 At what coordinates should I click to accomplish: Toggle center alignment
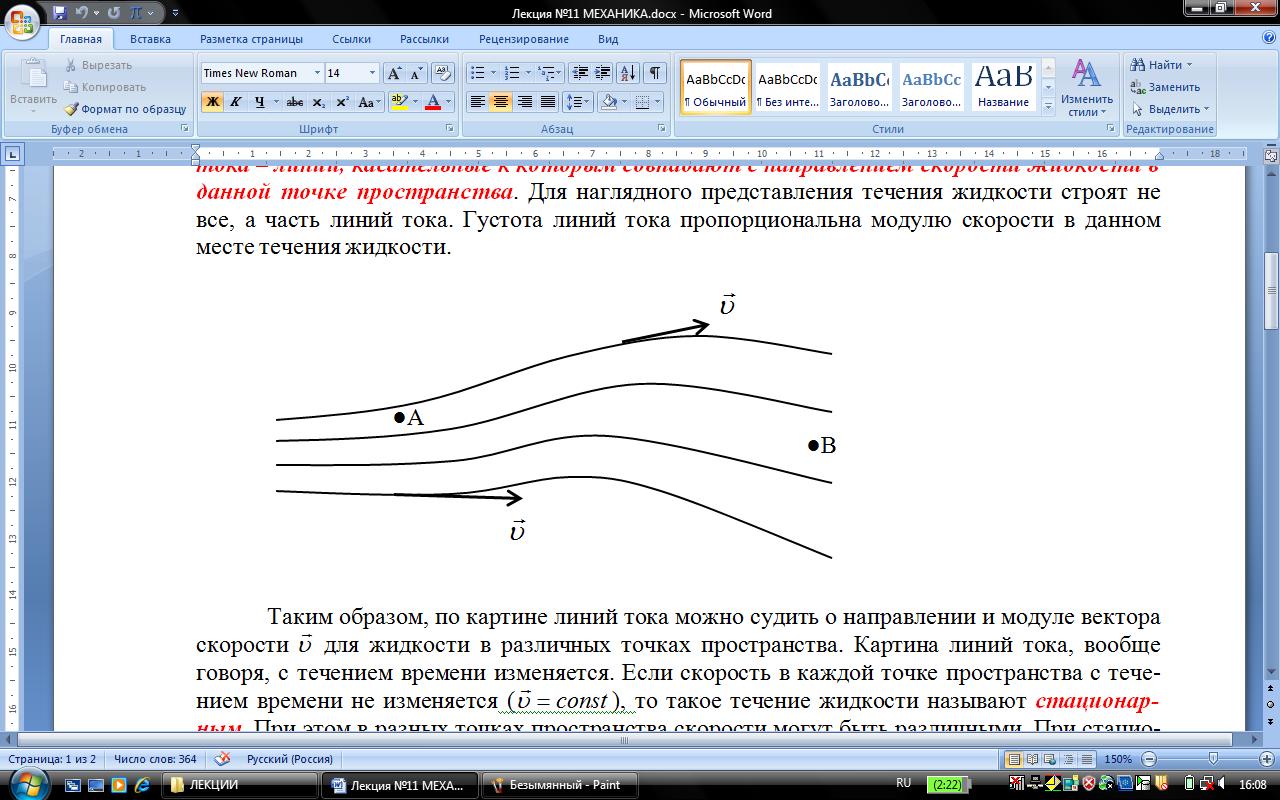[501, 102]
